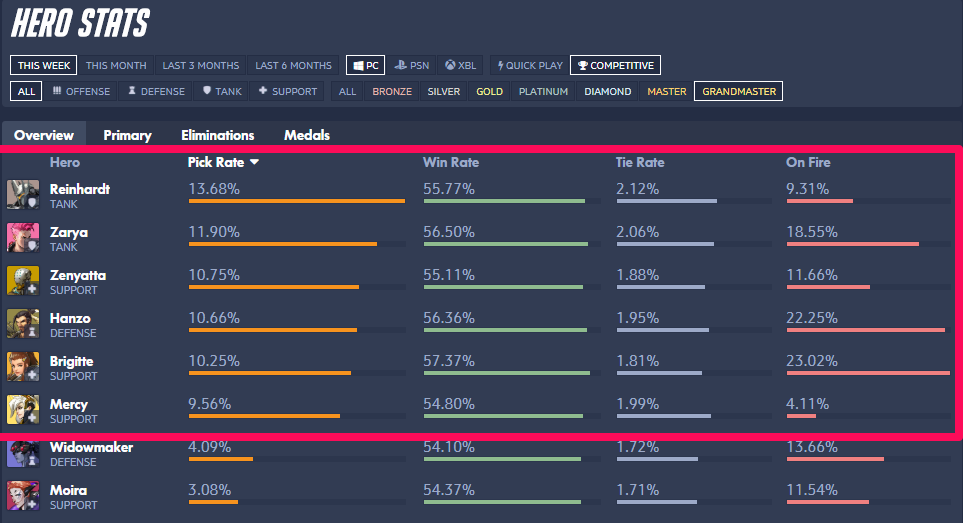Toggle Pick Rate sort arrow
This screenshot has height=523, width=963.
254,162
